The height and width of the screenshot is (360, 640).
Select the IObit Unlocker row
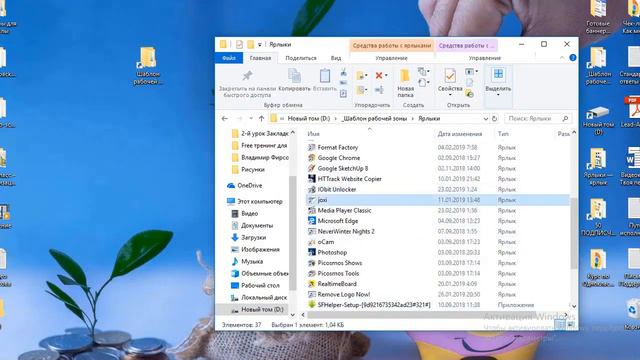(438, 189)
